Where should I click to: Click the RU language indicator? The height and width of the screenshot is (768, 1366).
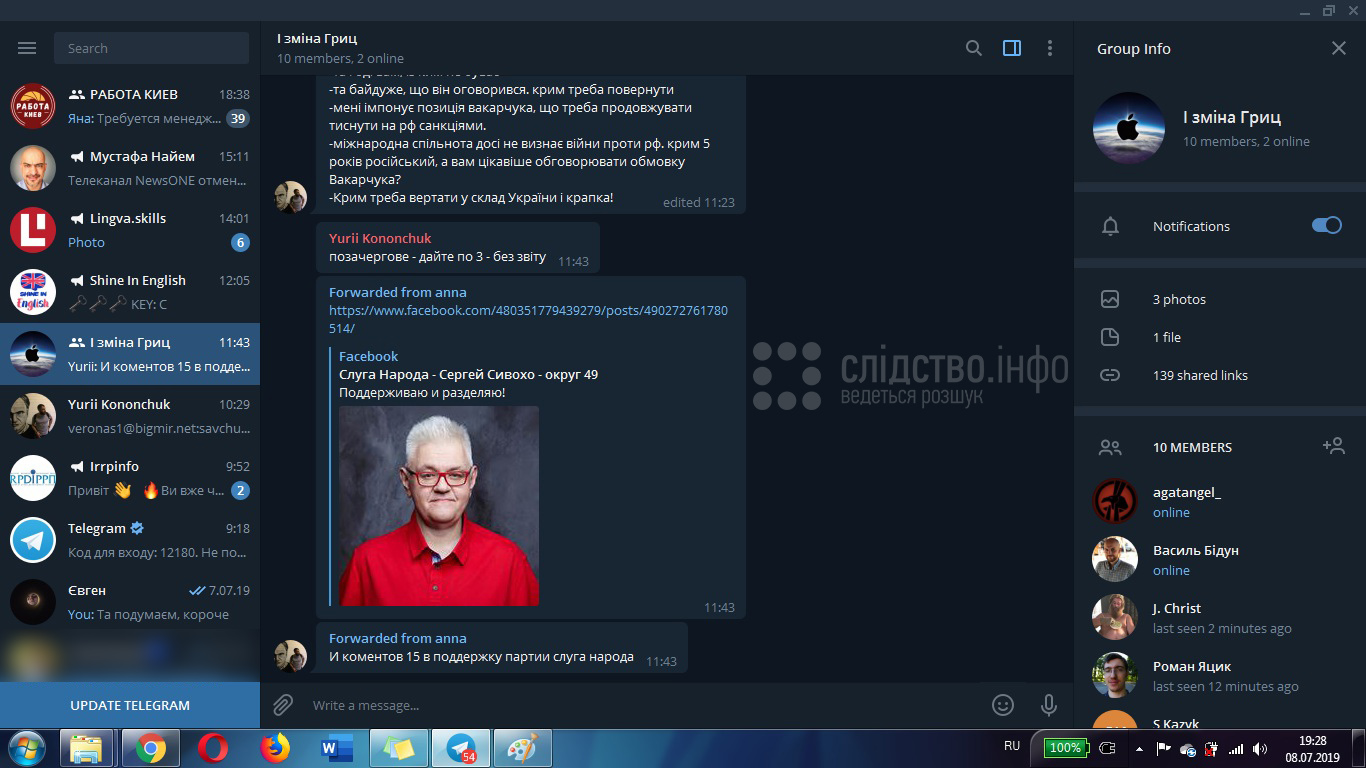(1012, 746)
